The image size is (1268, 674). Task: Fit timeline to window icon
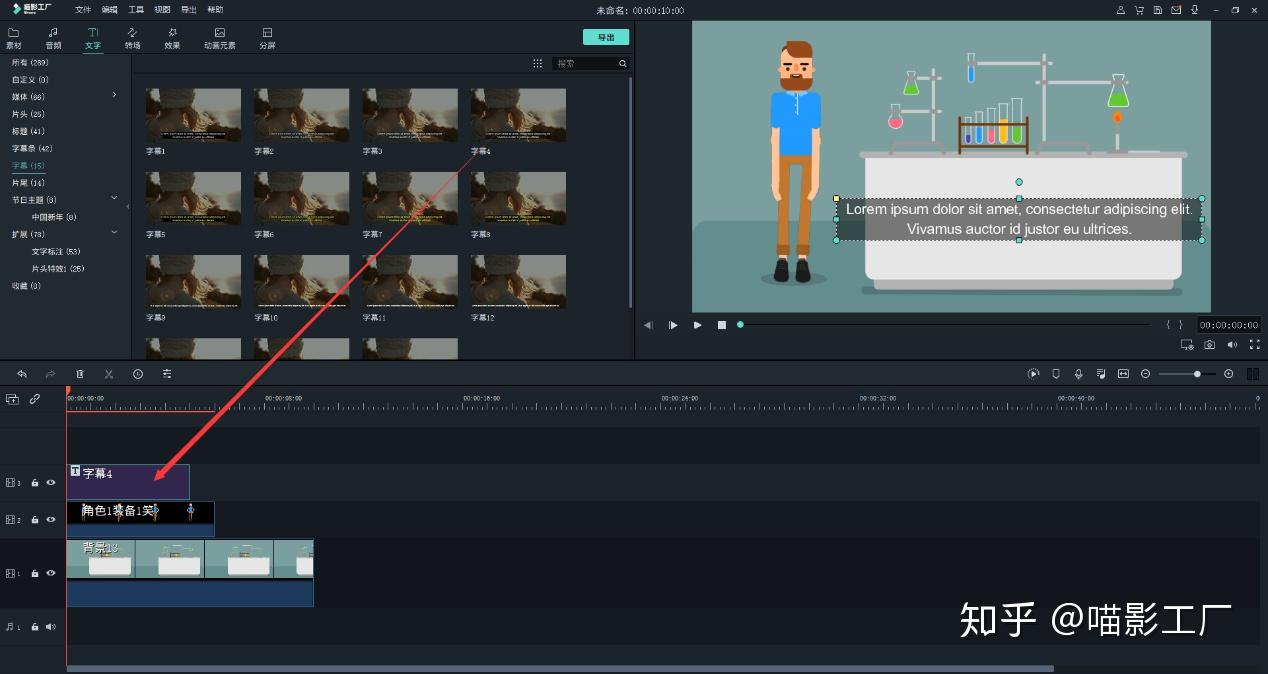1123,374
